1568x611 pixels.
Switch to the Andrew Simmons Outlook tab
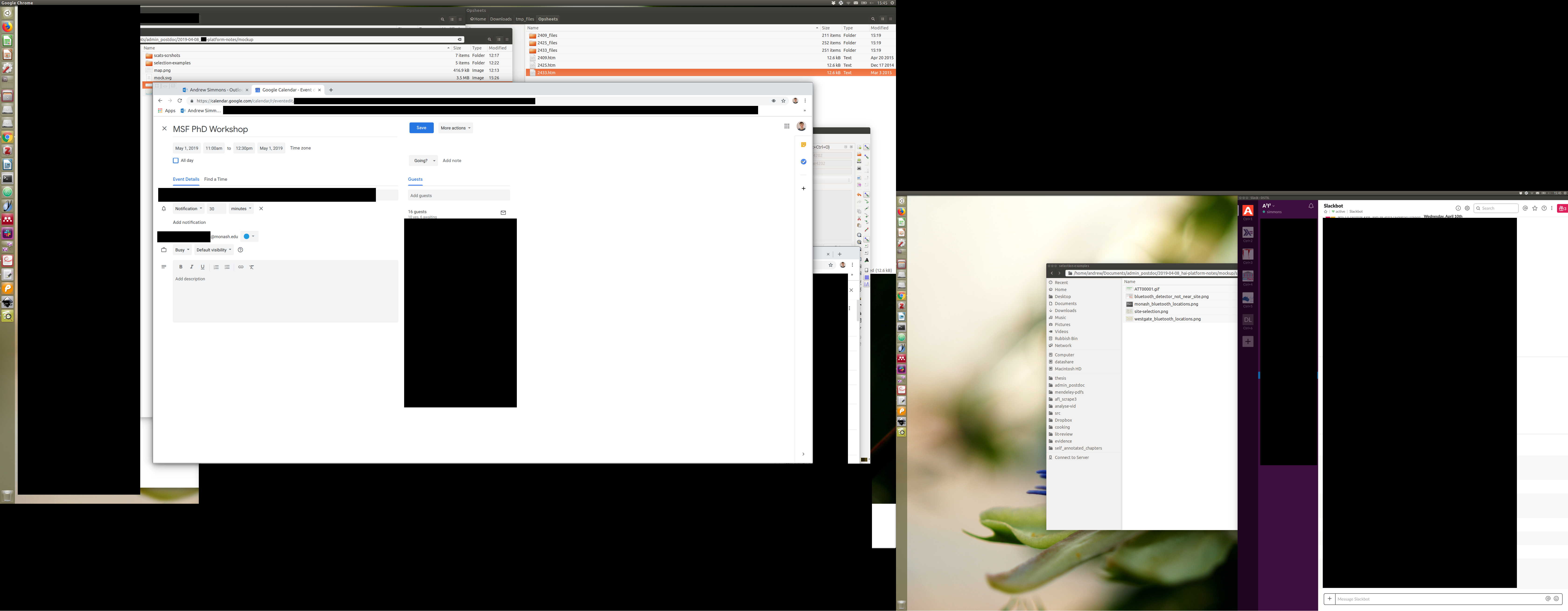pyautogui.click(x=215, y=90)
